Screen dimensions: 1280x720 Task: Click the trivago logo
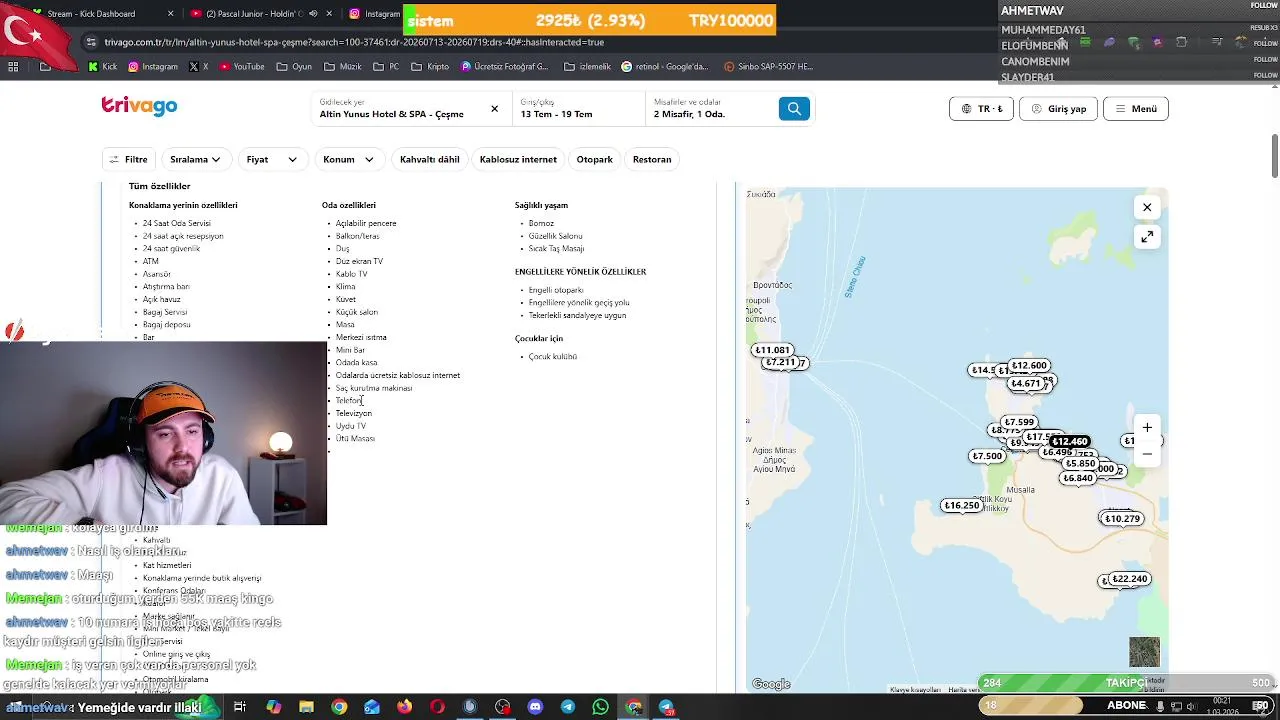pos(139,106)
